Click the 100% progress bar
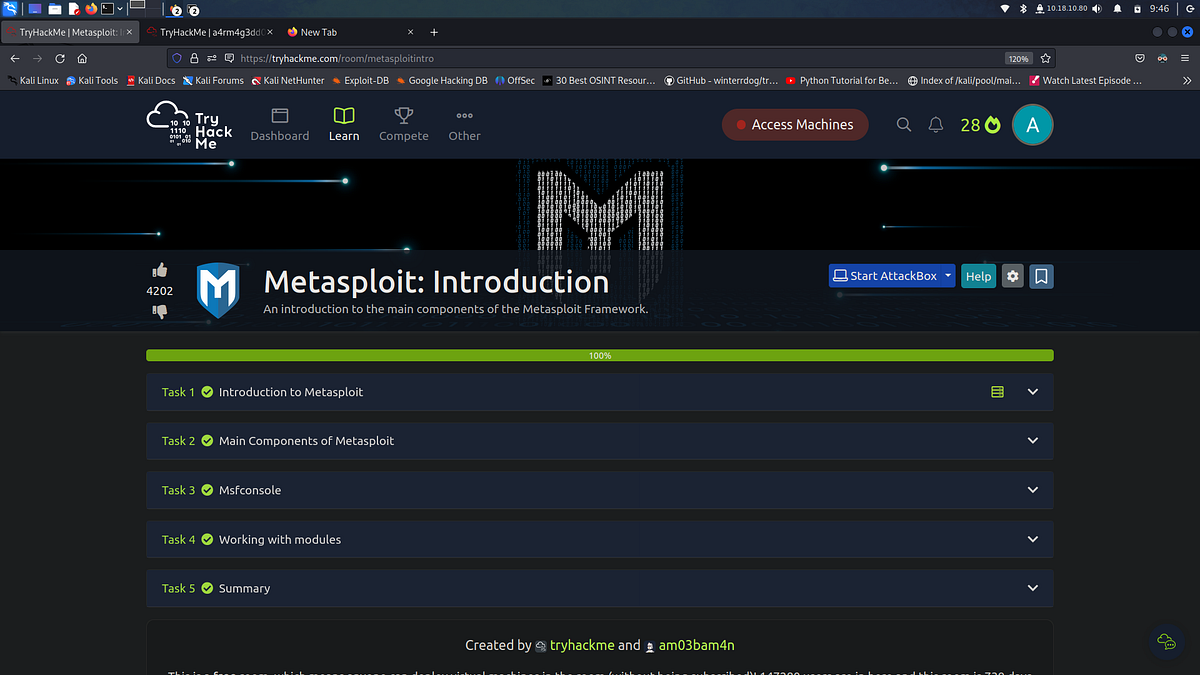1200x675 pixels. click(x=600, y=355)
